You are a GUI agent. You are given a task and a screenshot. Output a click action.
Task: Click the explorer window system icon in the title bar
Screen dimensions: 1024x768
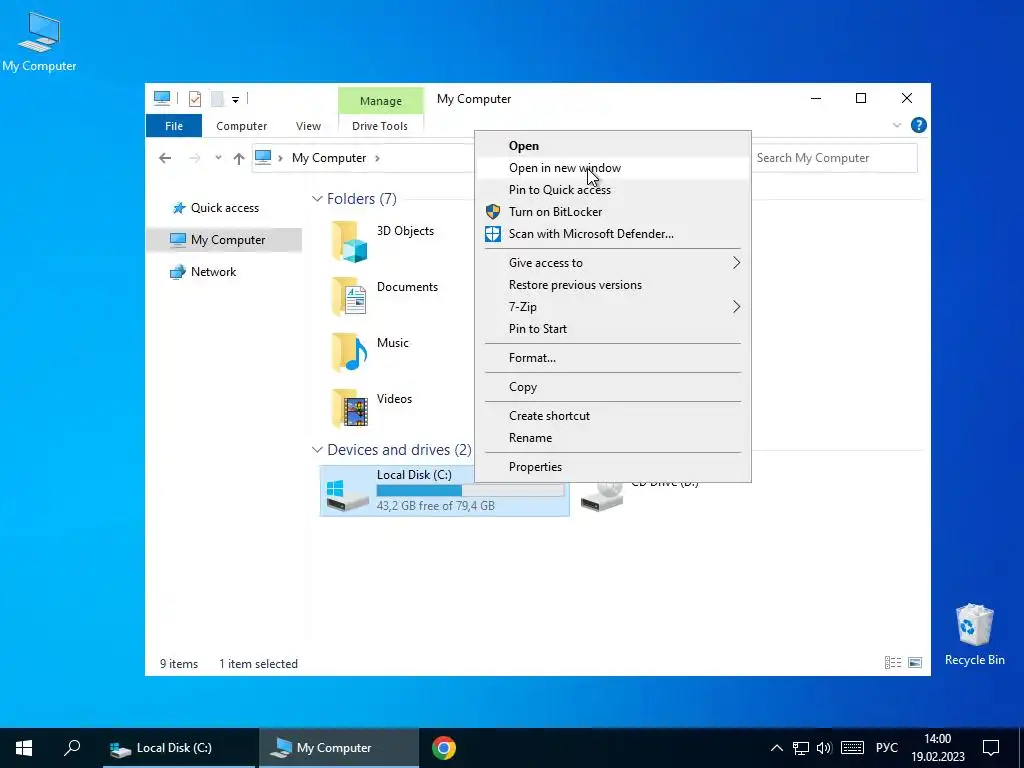pyautogui.click(x=162, y=99)
